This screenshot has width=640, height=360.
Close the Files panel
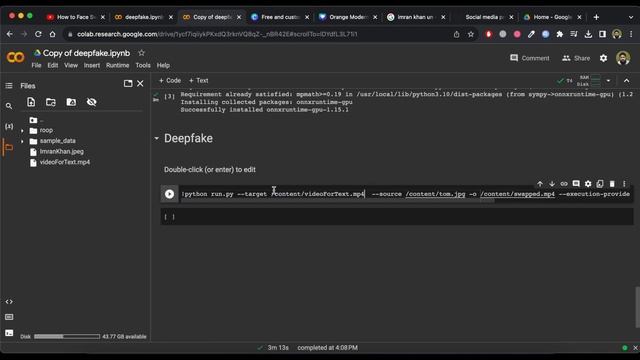tap(140, 84)
